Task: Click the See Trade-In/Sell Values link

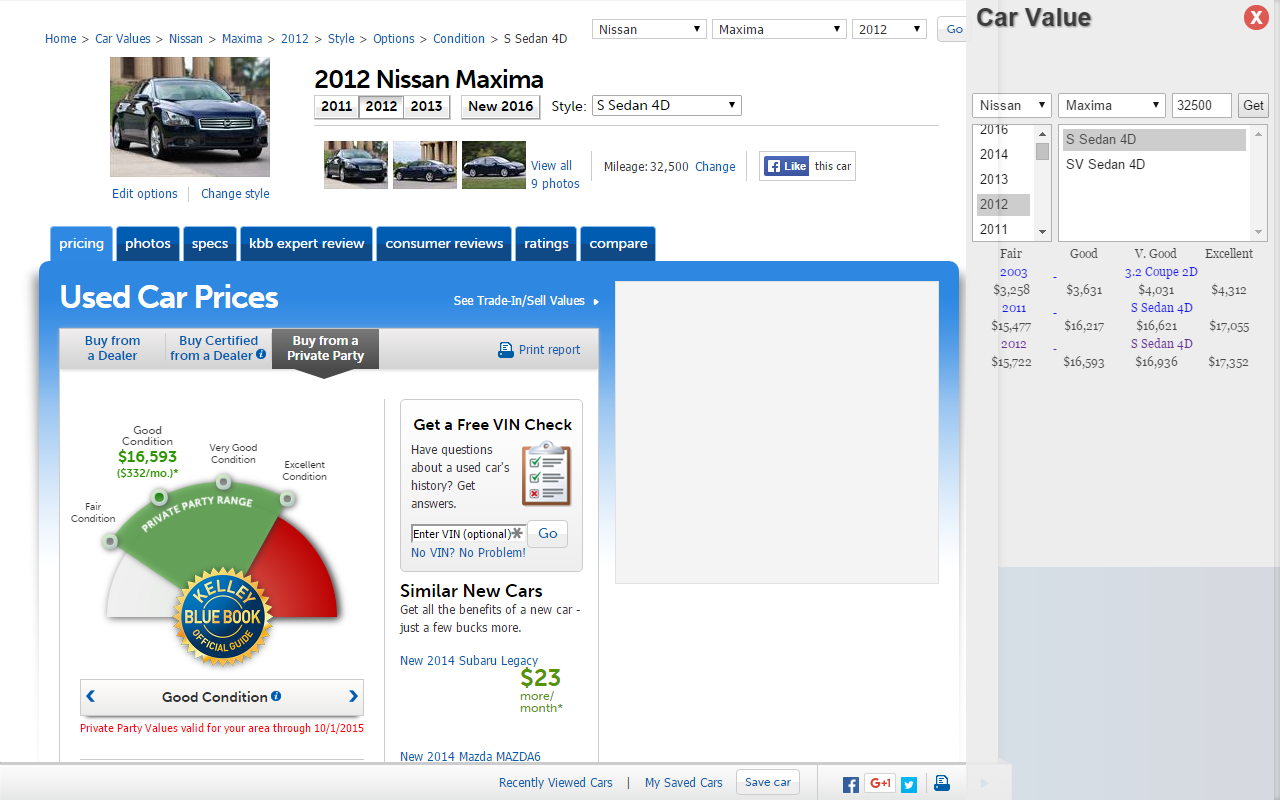Action: [520, 300]
